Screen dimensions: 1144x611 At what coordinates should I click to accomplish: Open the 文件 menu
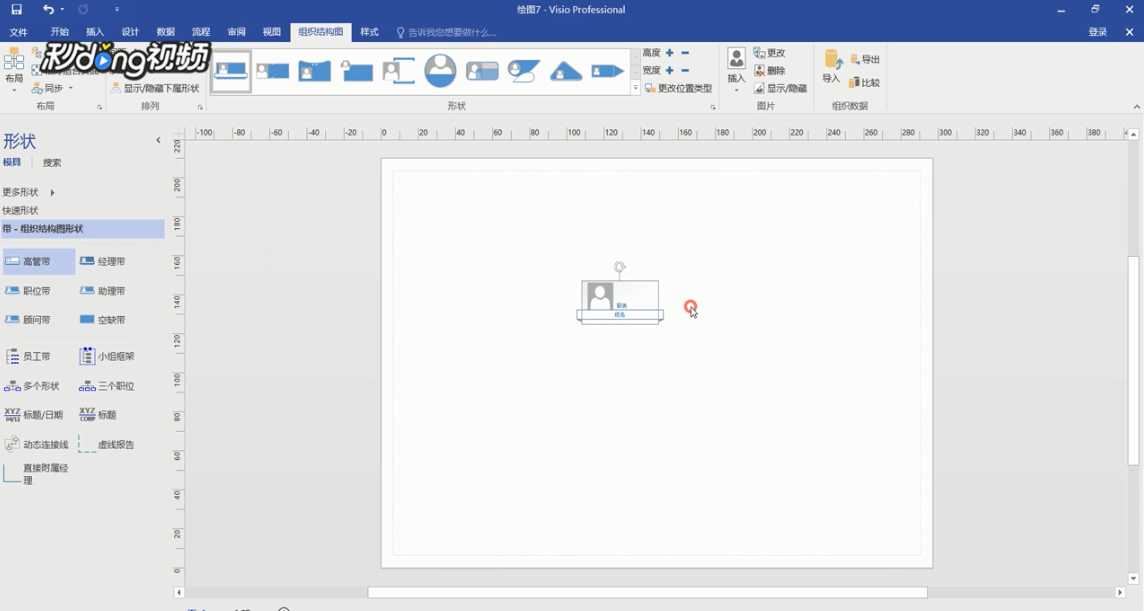click(x=18, y=32)
